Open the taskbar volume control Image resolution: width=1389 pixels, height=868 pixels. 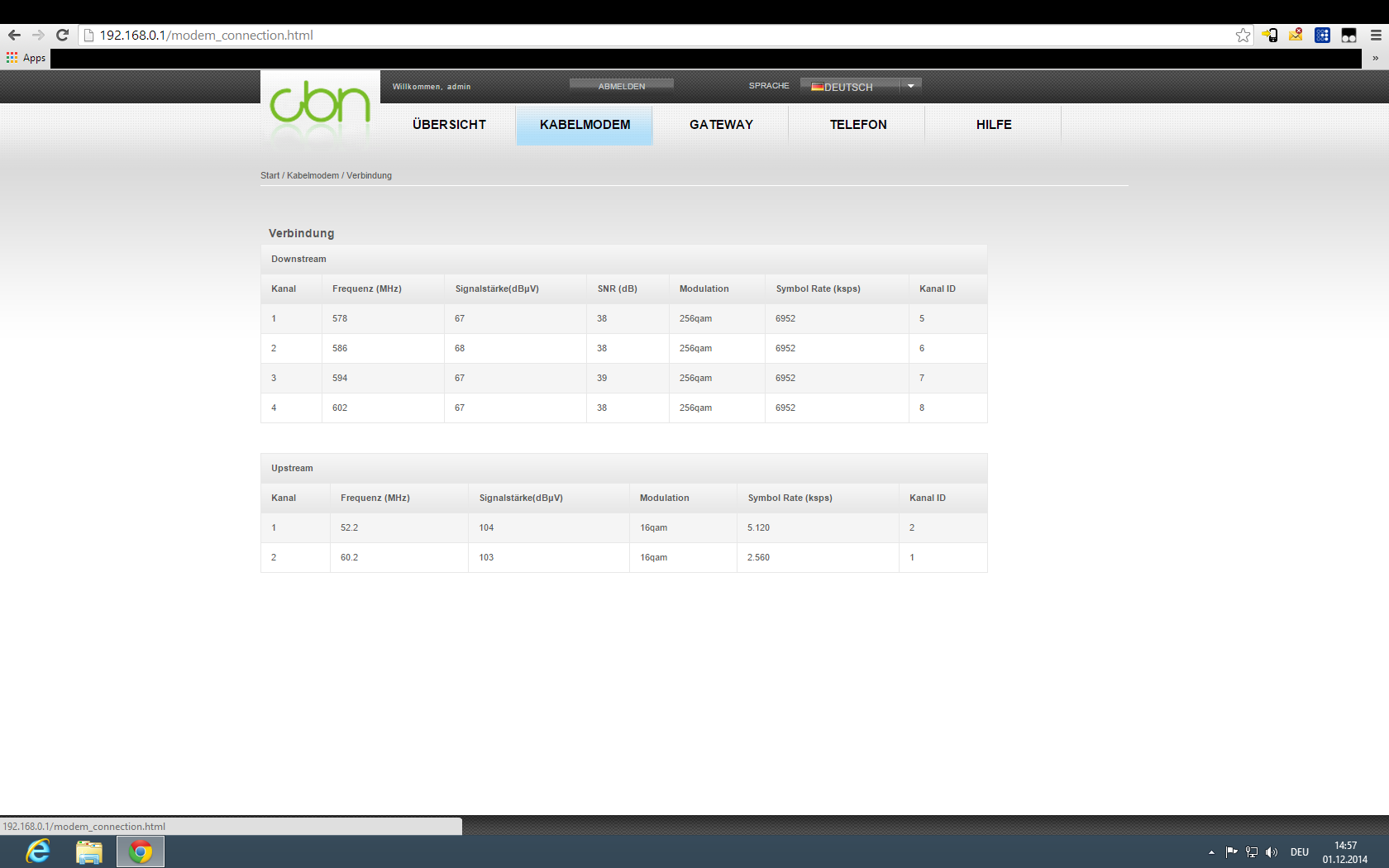[x=1272, y=852]
